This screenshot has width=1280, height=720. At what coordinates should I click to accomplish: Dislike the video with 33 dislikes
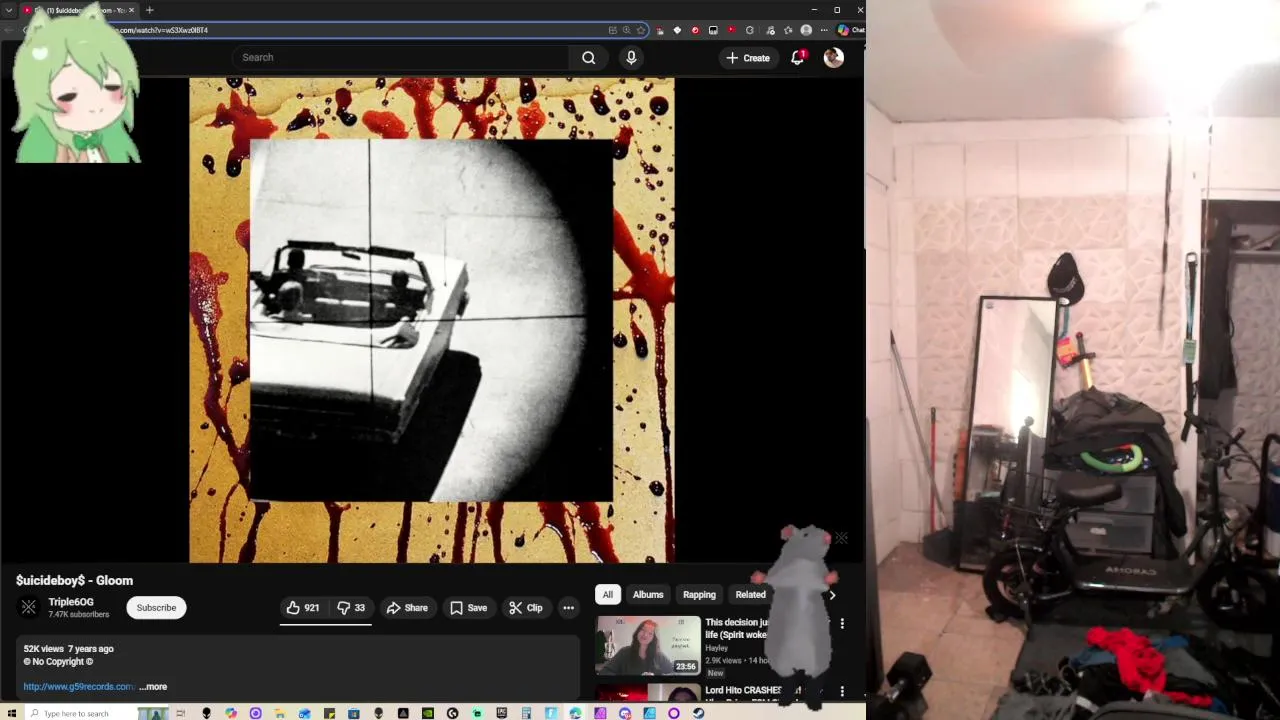point(350,607)
